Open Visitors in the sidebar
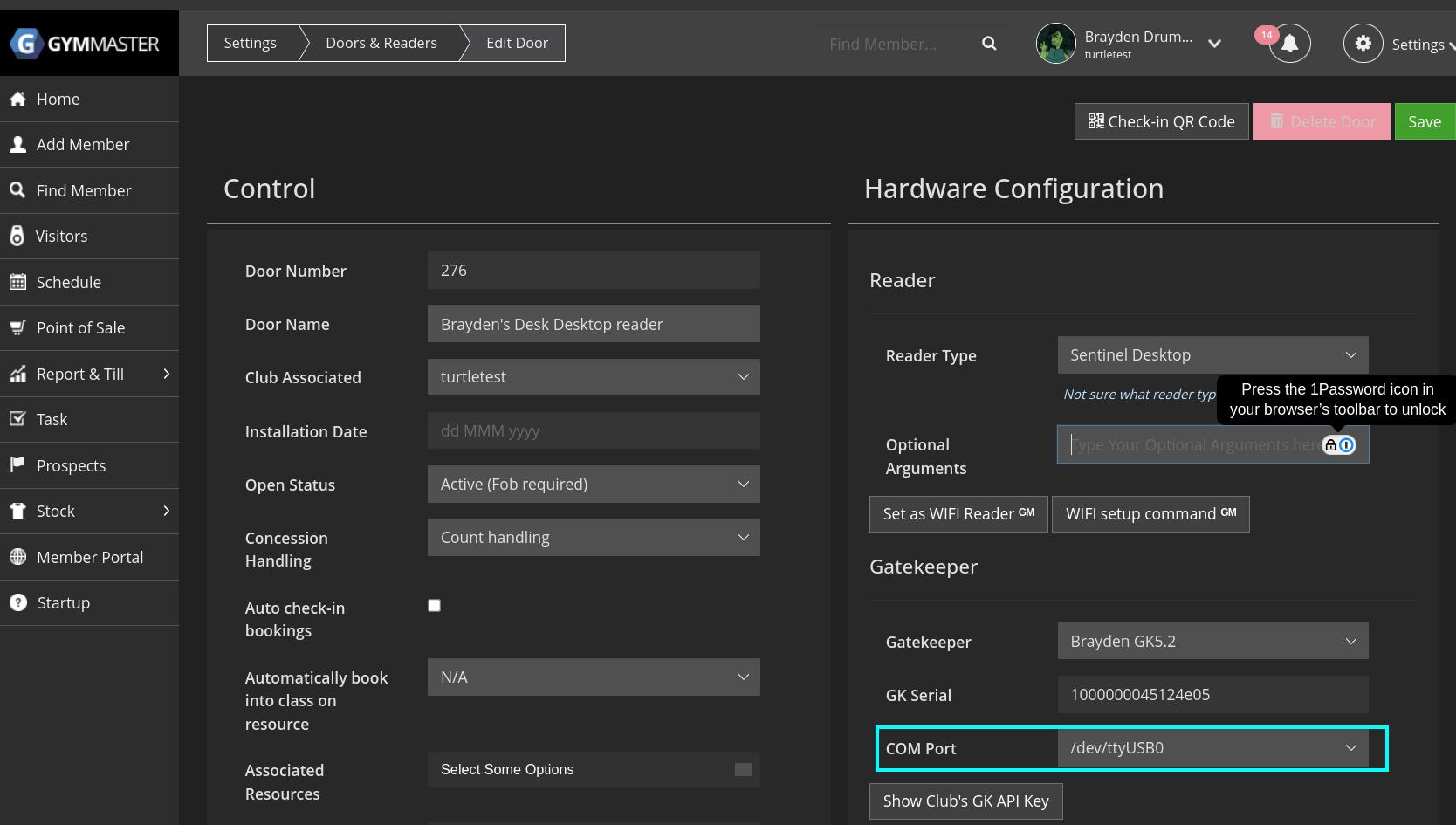Image resolution: width=1456 pixels, height=825 pixels. 61,237
